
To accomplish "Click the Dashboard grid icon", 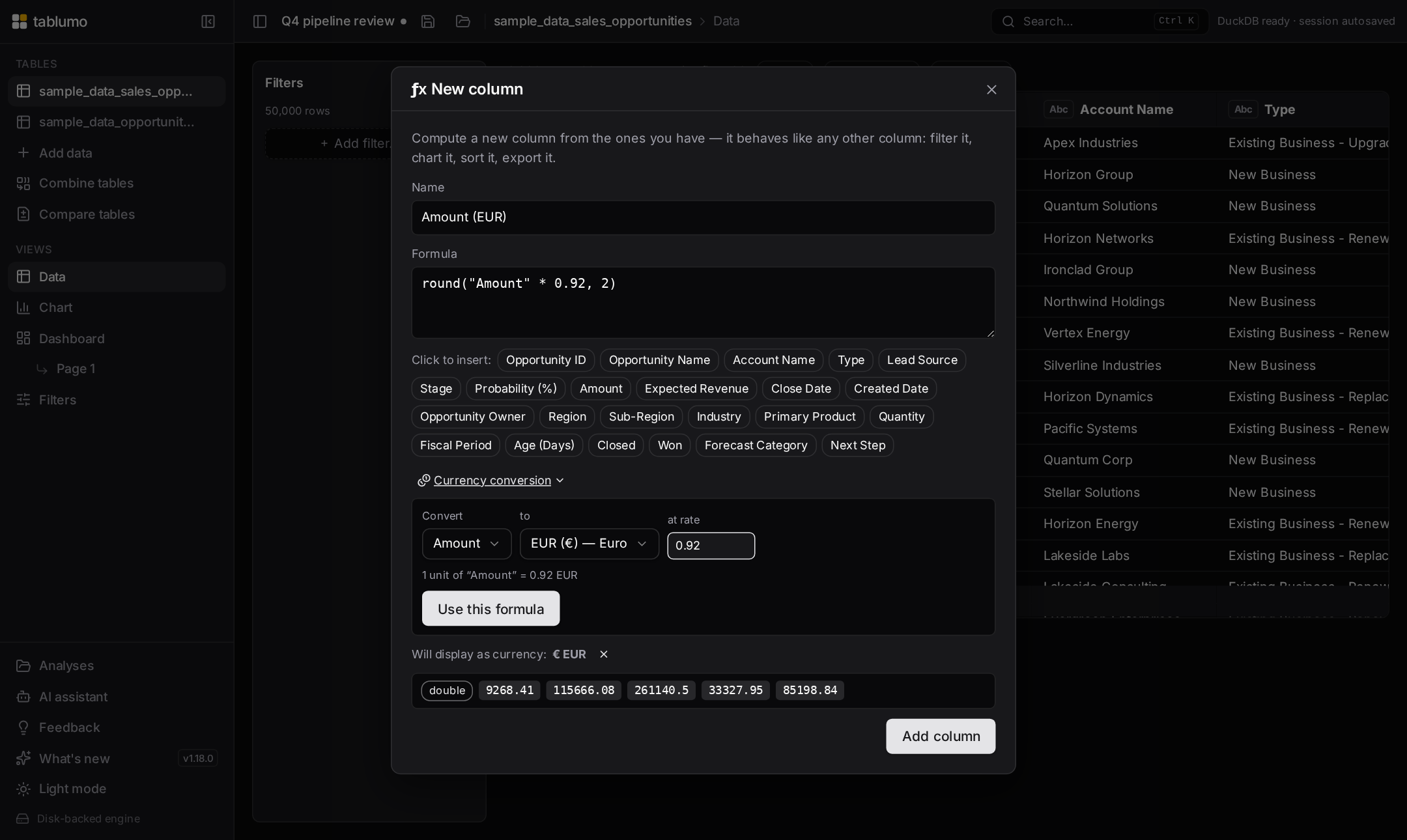I will (x=23, y=338).
